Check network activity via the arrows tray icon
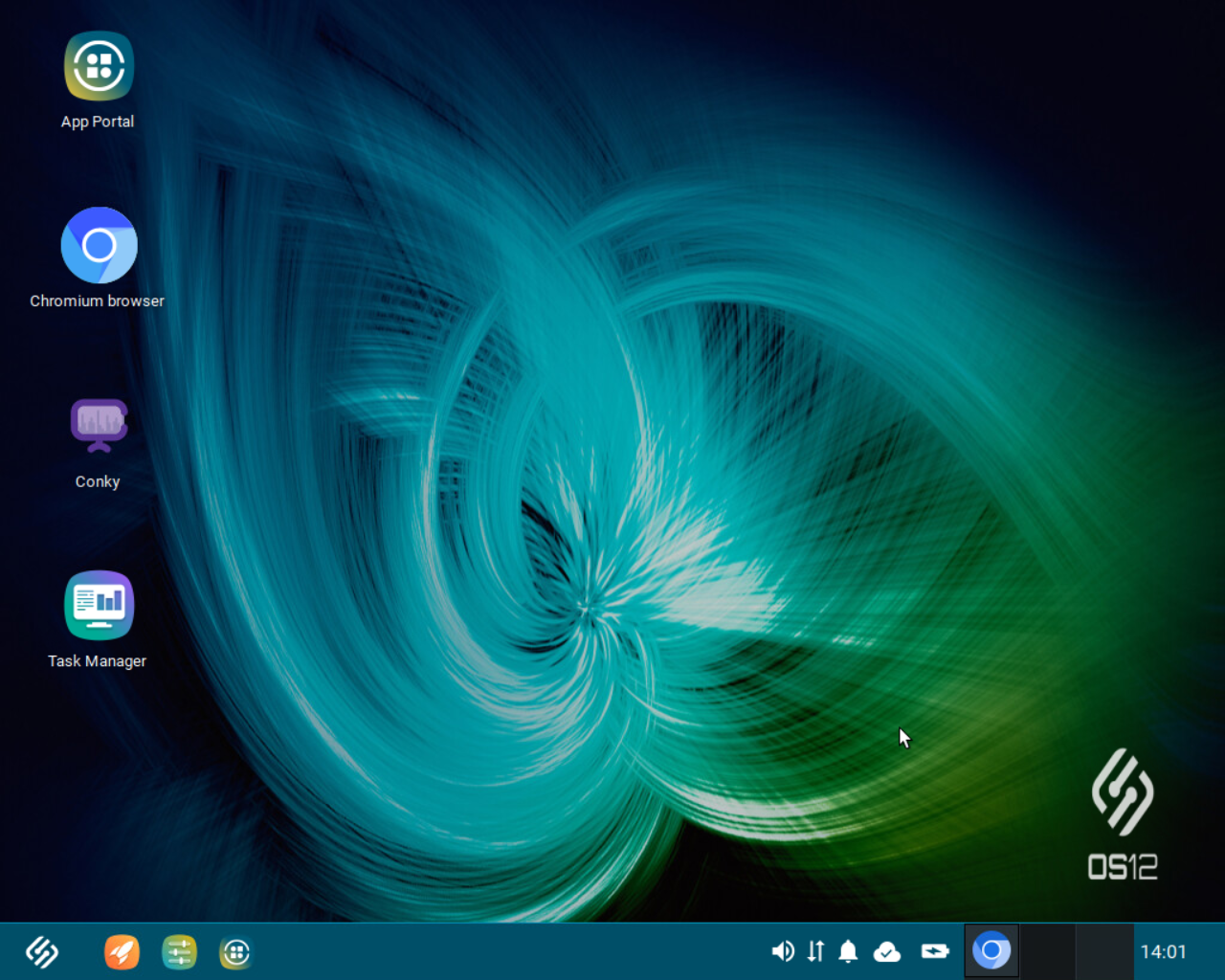 click(814, 951)
